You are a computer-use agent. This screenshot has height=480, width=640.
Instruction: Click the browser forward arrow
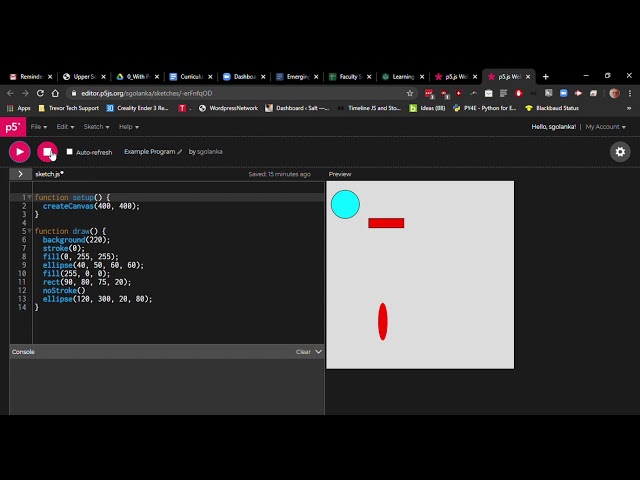(25, 93)
